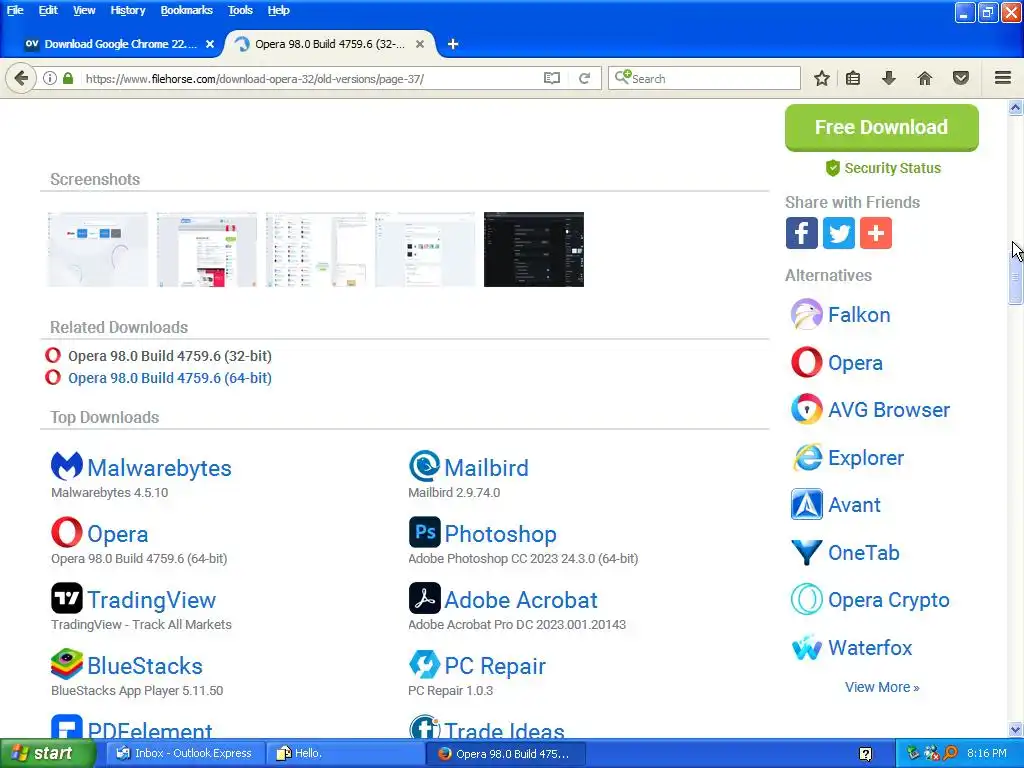Click the Avant browser icon
The width and height of the screenshot is (1024, 768).
click(x=807, y=505)
